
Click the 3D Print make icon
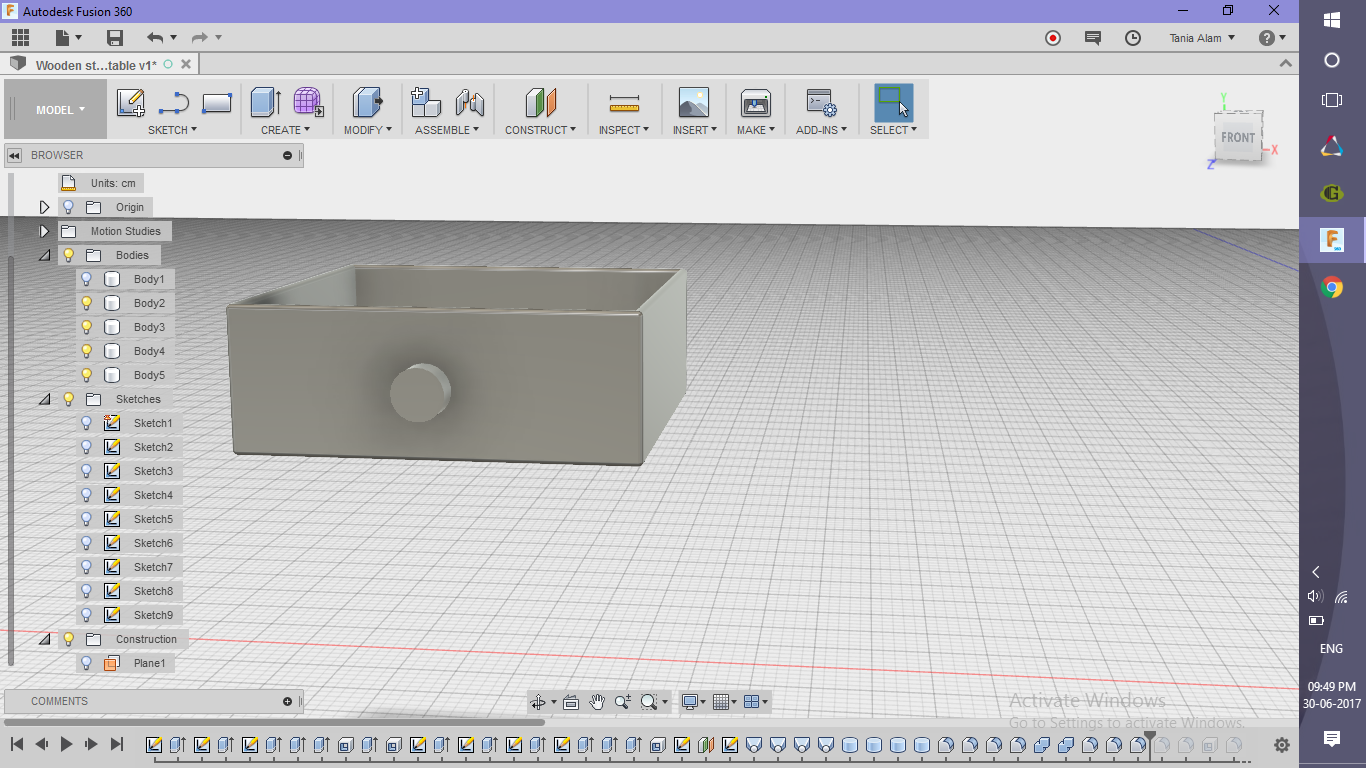[755, 103]
